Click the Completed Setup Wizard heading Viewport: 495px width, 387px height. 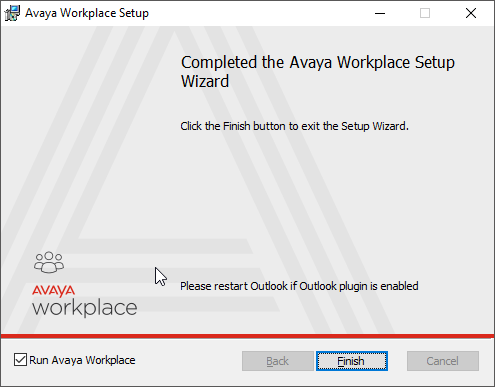[318, 72]
